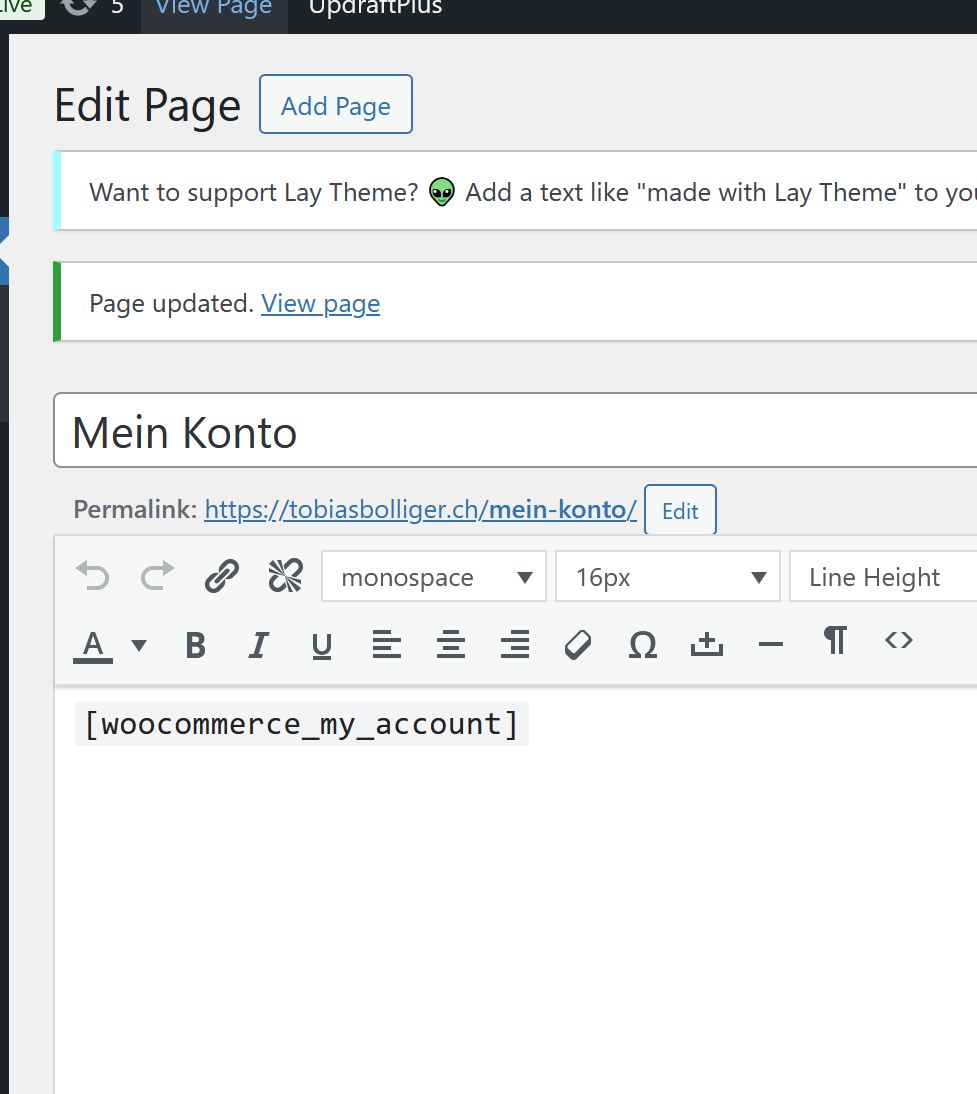This screenshot has width=977, height=1094.
Task: Toggle underline formatting
Action: tap(322, 645)
